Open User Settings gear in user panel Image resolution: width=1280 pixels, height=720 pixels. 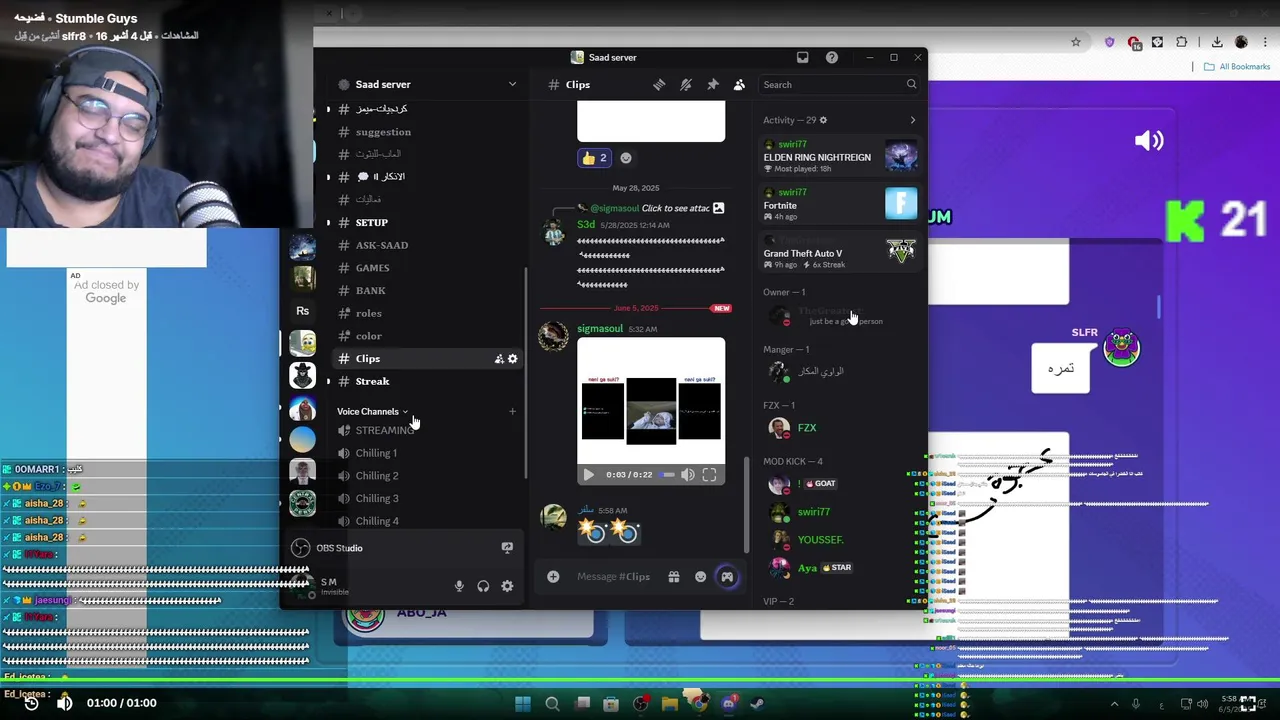[507, 586]
